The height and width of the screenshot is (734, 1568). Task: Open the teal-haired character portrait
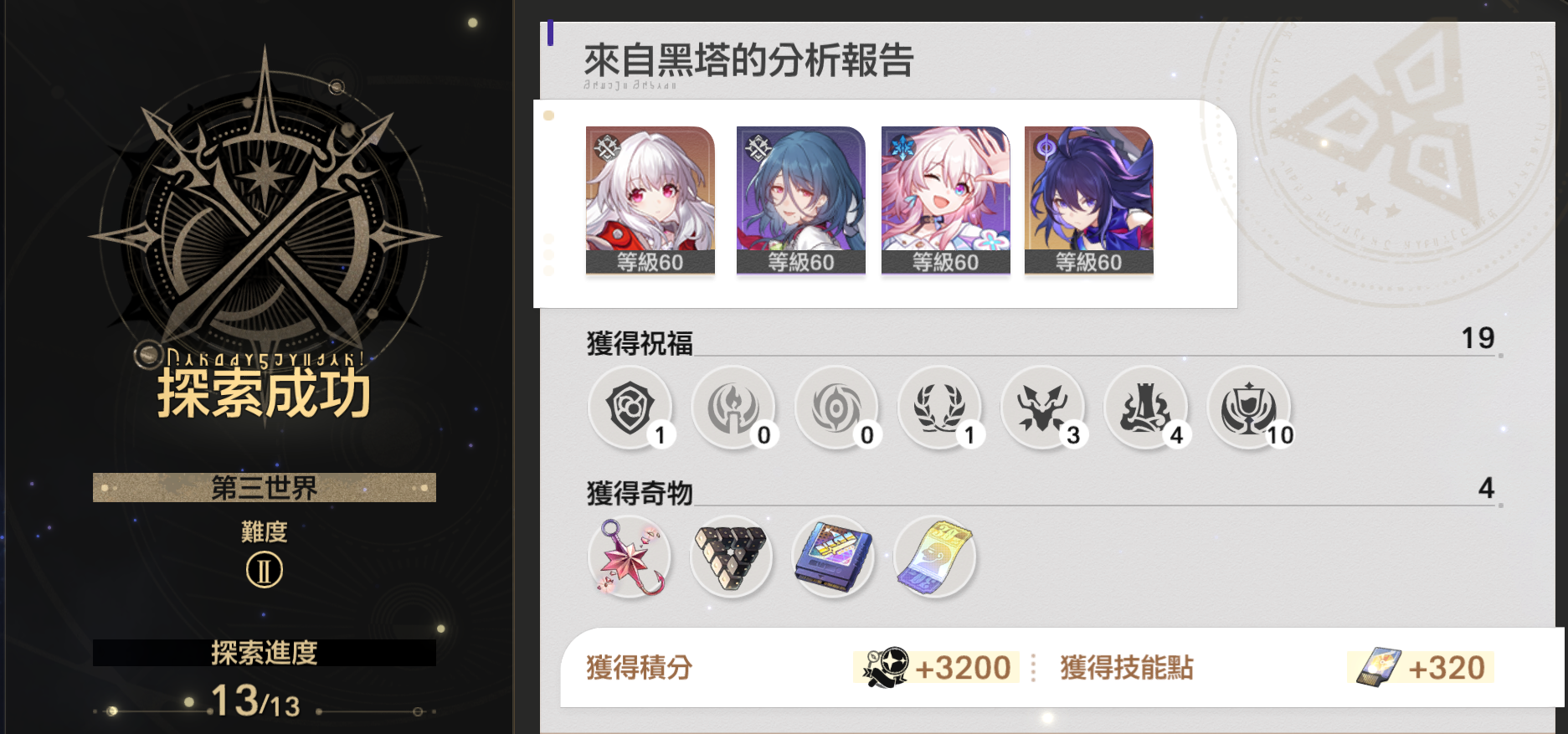click(801, 201)
